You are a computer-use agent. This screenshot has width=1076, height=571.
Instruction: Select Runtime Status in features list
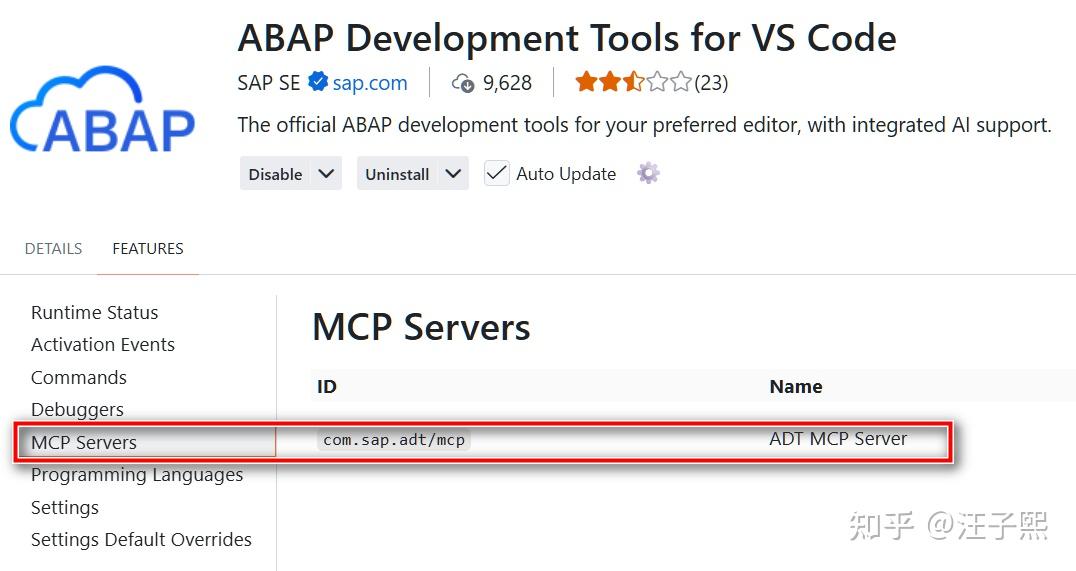click(95, 312)
